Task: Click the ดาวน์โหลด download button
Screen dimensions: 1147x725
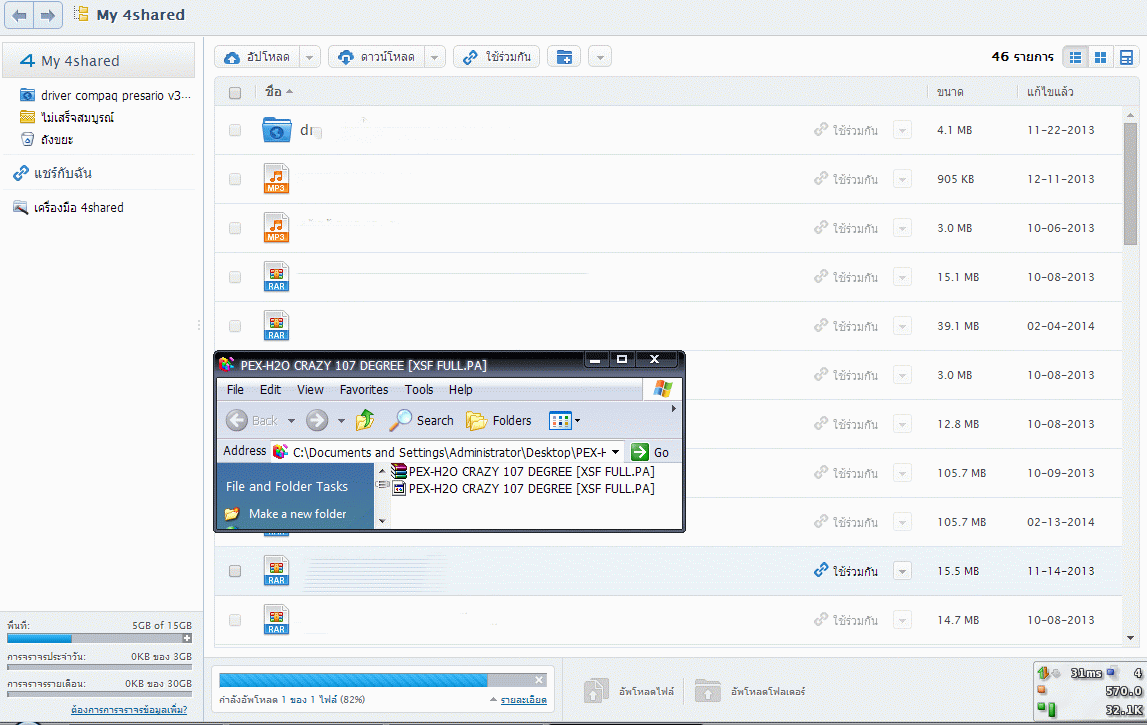Action: click(x=377, y=57)
